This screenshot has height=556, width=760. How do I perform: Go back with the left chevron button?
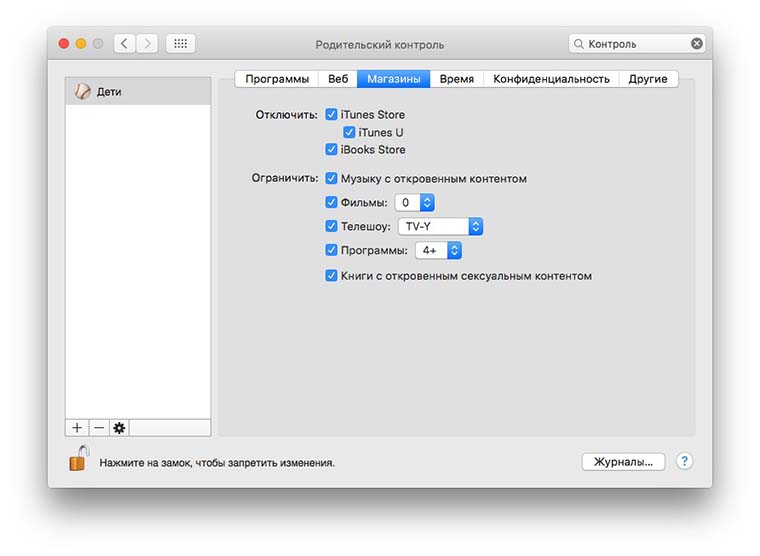pos(125,44)
